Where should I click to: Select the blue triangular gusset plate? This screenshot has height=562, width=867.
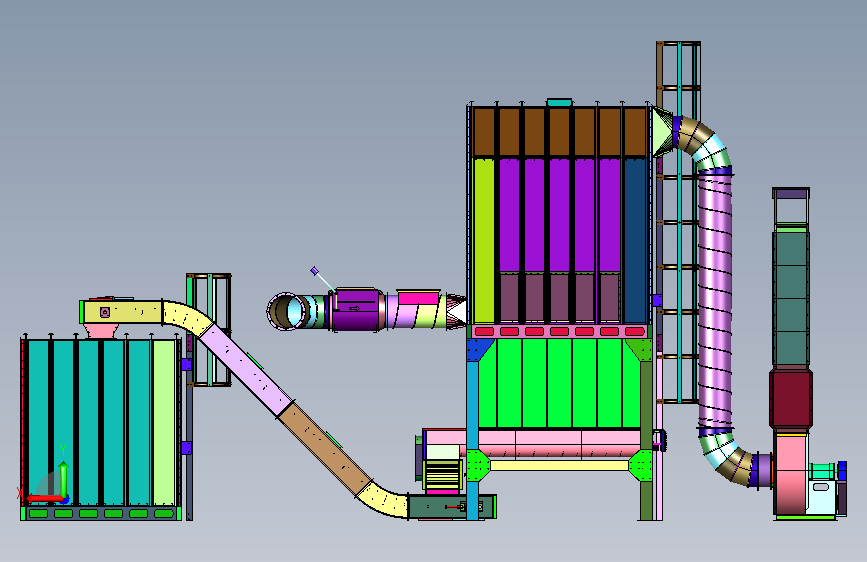pos(478,350)
